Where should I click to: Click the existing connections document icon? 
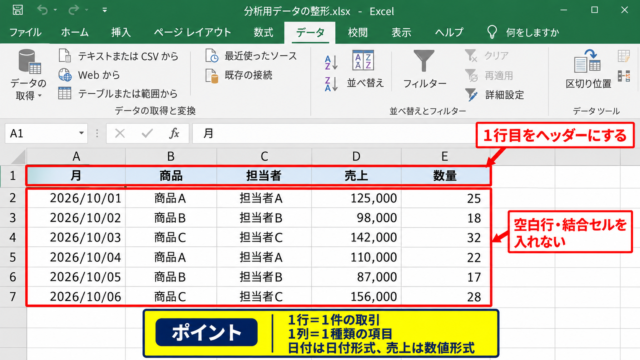212,75
